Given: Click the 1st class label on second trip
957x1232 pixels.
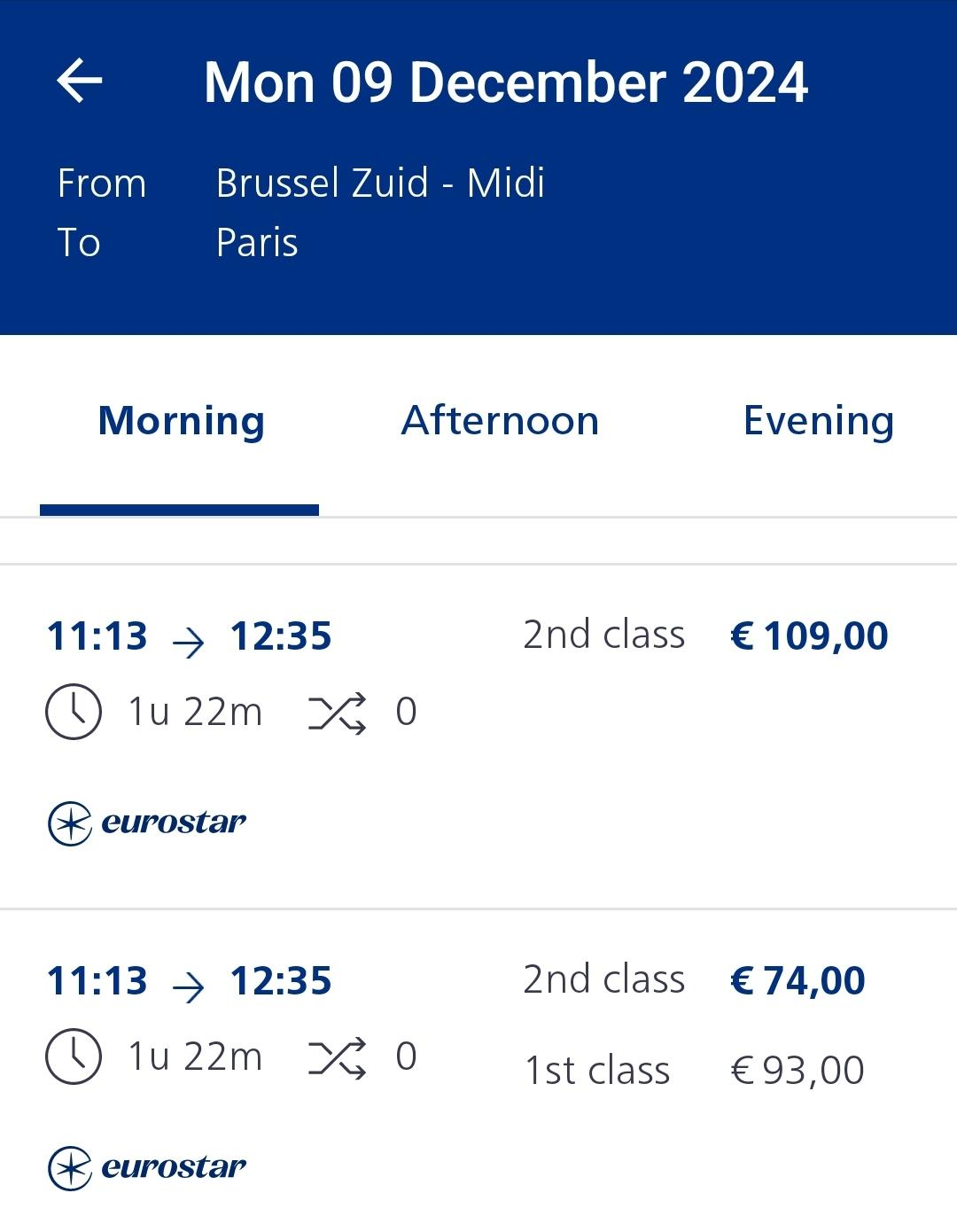Looking at the screenshot, I should (597, 1071).
